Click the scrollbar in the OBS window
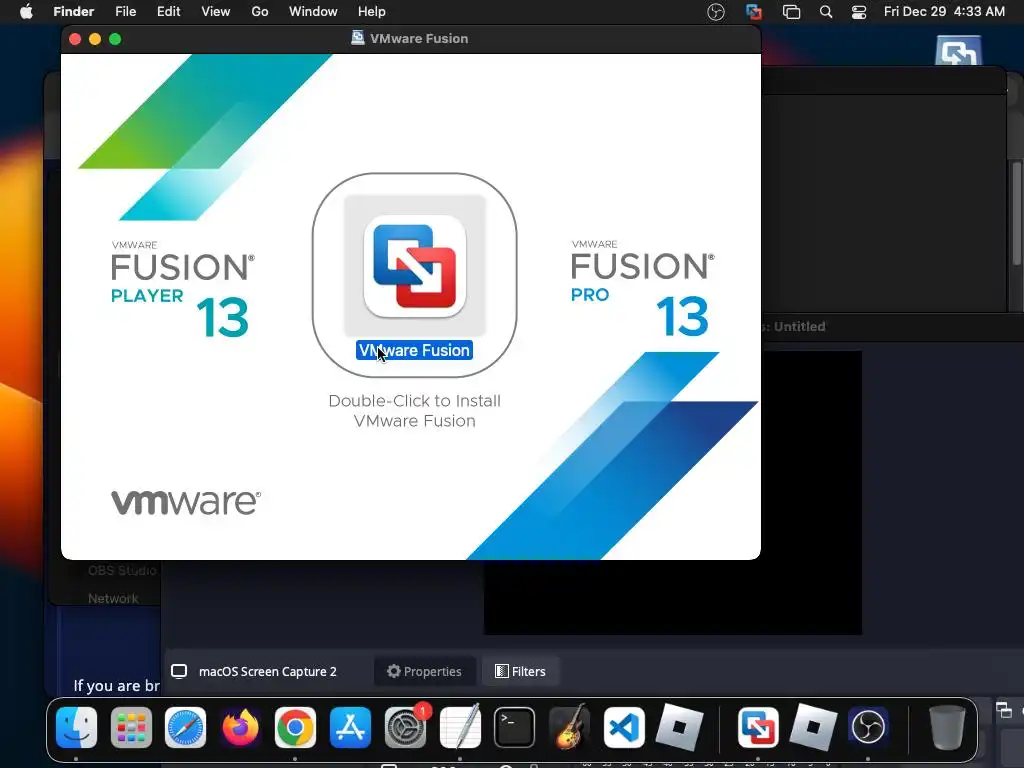Viewport: 1024px width, 768px height. [x=1017, y=214]
